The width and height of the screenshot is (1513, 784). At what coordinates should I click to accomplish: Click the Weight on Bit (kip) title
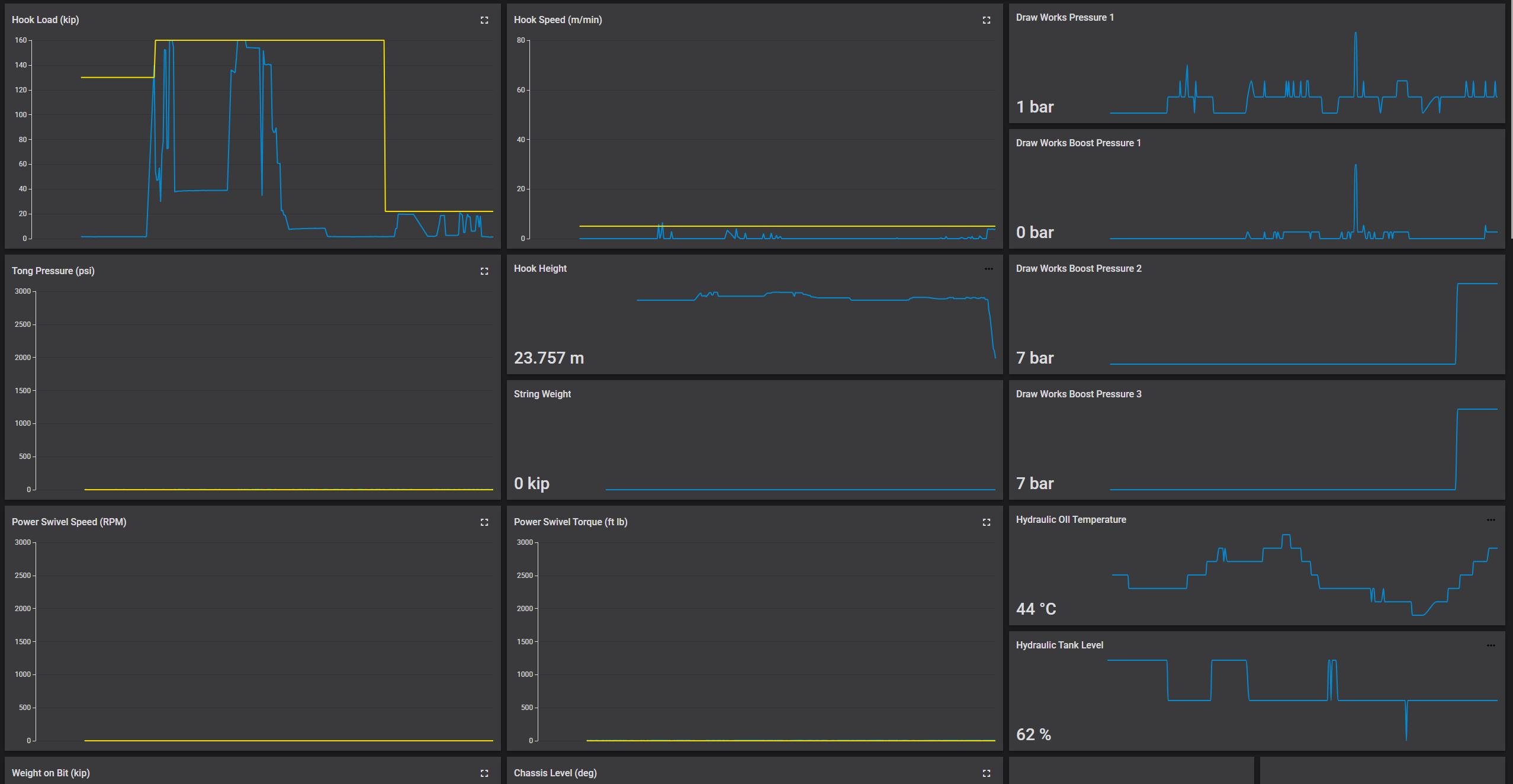[51, 773]
